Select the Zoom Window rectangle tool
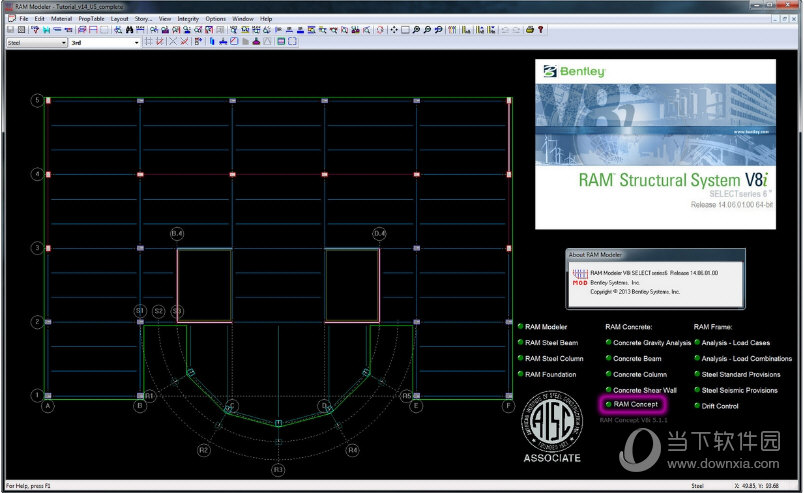The height and width of the screenshot is (493, 804). (405, 30)
